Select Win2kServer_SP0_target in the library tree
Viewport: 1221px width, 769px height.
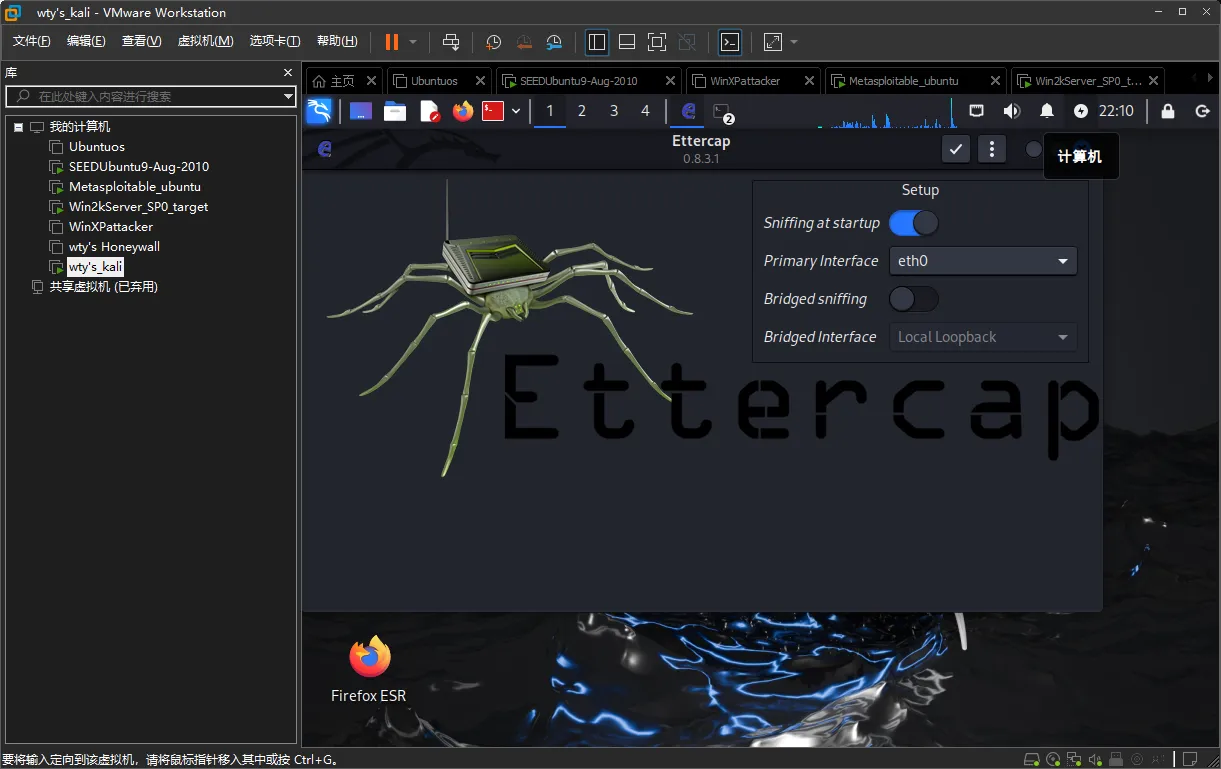[x=138, y=207]
